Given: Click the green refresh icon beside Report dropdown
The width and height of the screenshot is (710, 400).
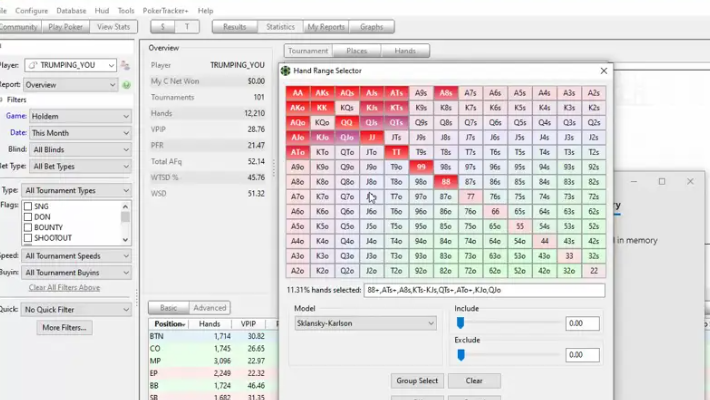Looking at the screenshot, I should (x=126, y=85).
